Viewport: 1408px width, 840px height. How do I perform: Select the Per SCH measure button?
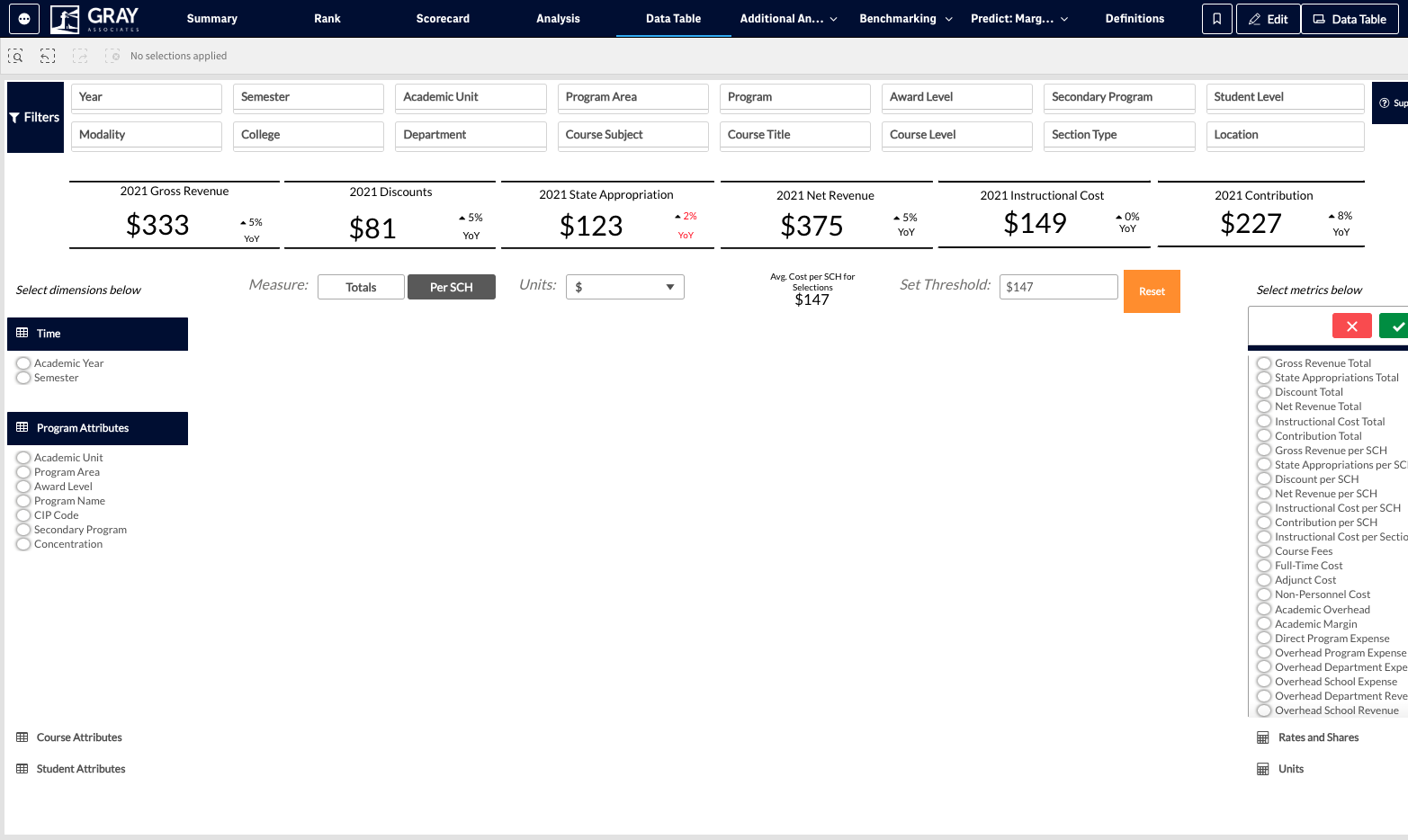(452, 287)
